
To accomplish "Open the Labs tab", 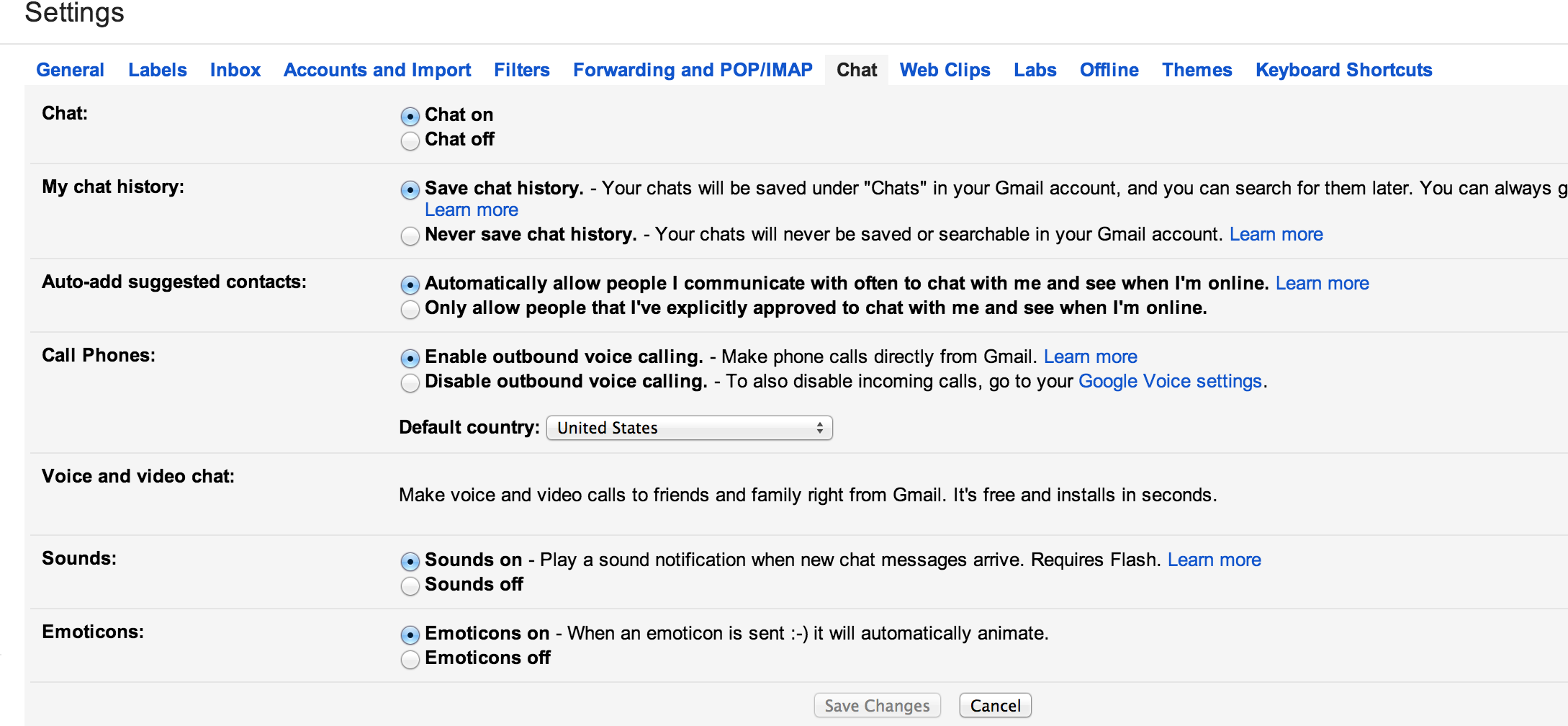I will coord(1035,70).
